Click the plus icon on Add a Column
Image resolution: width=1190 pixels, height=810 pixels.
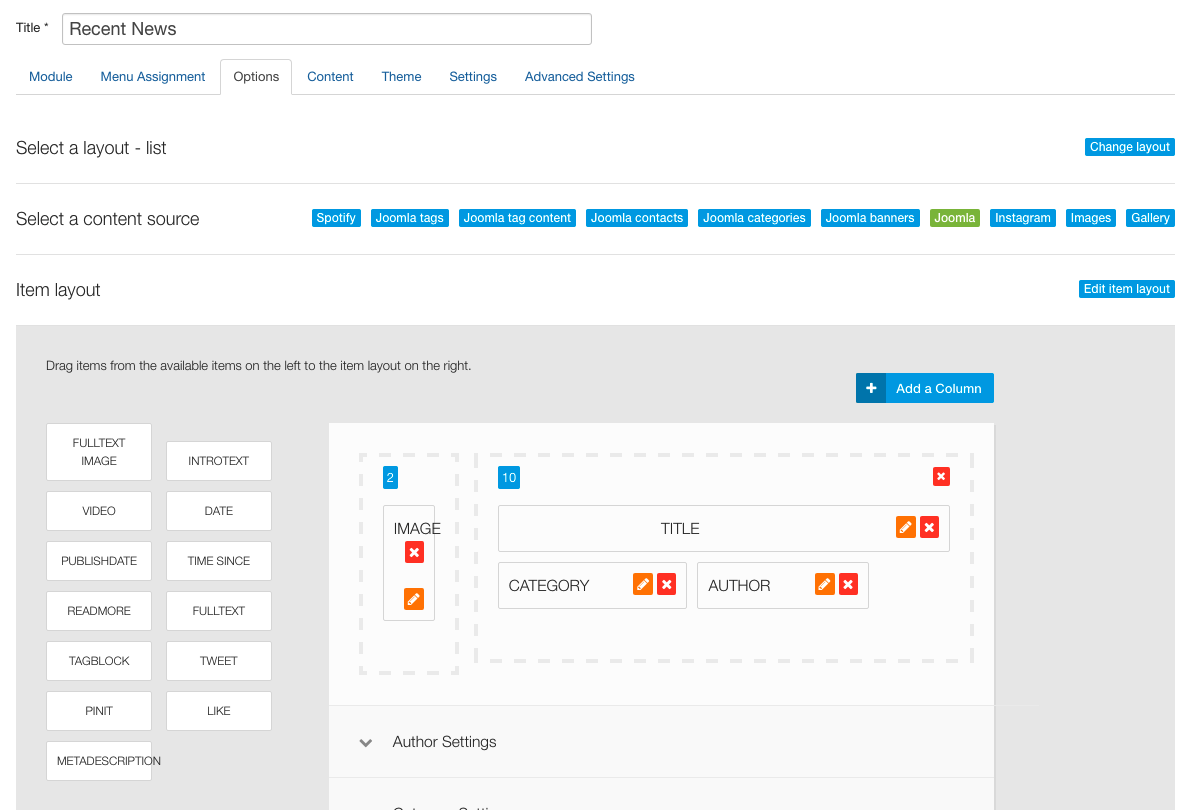point(871,388)
